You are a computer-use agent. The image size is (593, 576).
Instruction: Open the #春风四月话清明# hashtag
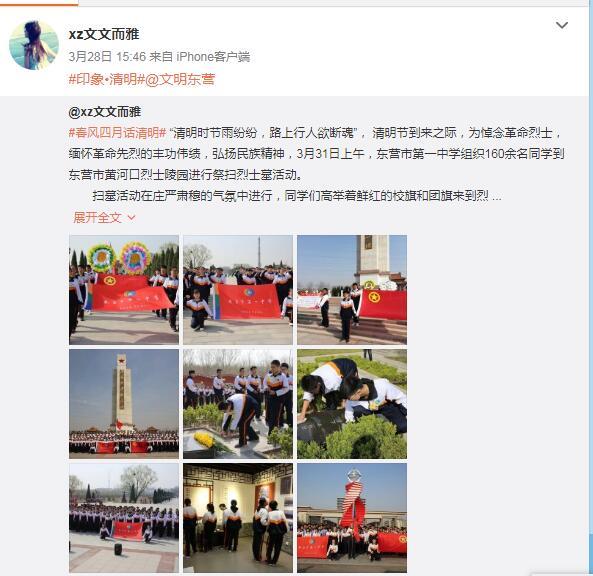(118, 133)
